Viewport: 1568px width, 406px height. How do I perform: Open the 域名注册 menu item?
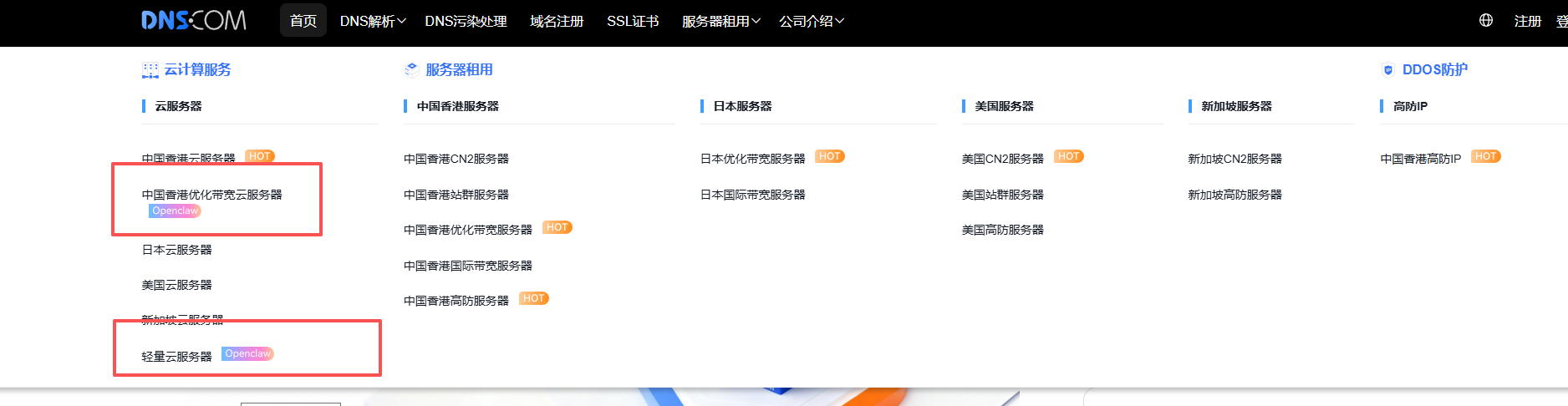557,22
